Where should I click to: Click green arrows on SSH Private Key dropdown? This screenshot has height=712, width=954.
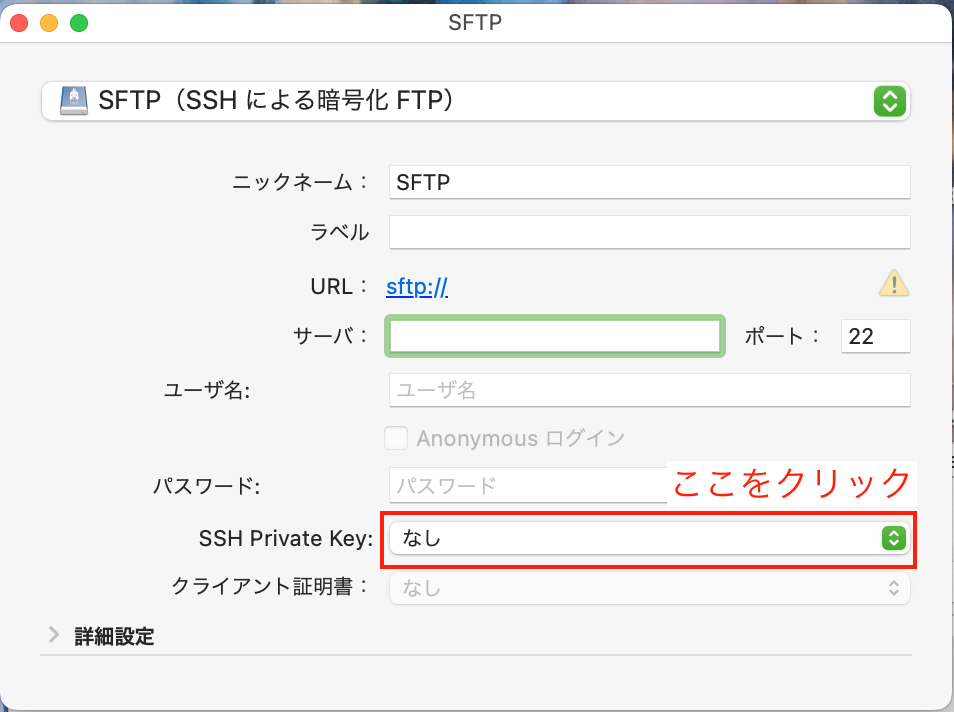[x=894, y=538]
